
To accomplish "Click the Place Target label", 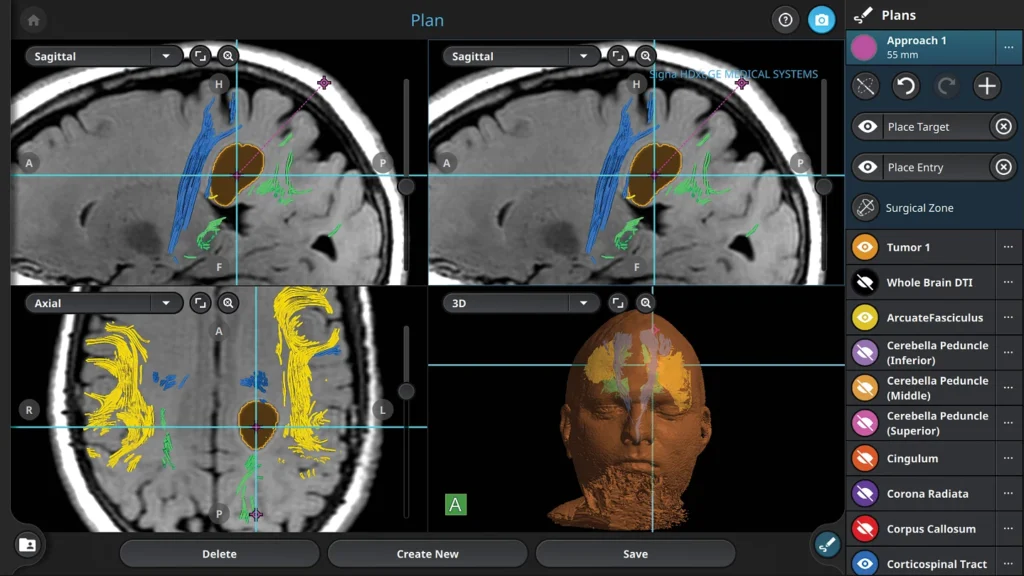I will (918, 127).
